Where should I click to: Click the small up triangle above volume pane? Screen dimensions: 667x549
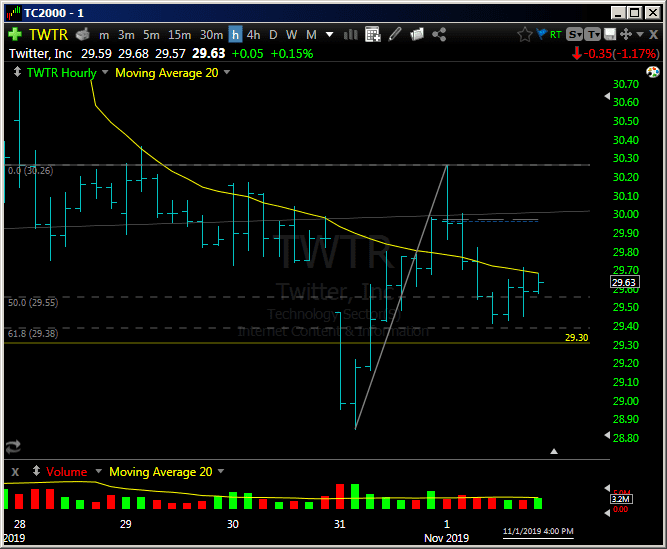pyautogui.click(x=554, y=451)
